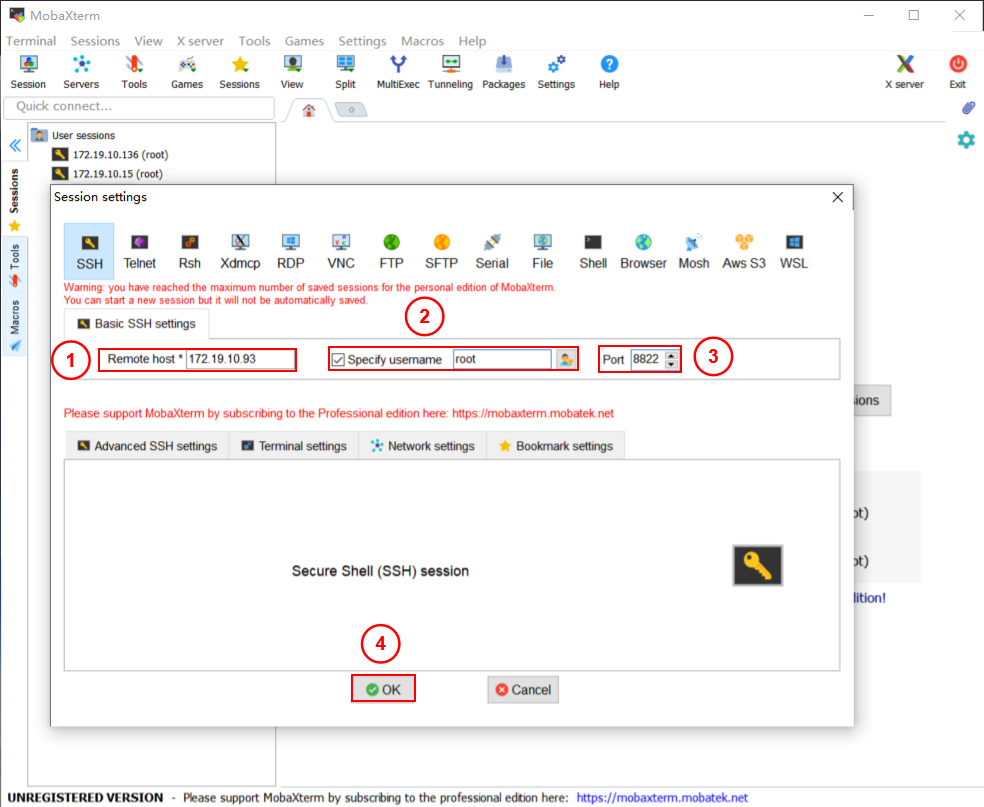The width and height of the screenshot is (984, 807).
Task: Switch to Advanced SSH settings tab
Action: pos(147,446)
